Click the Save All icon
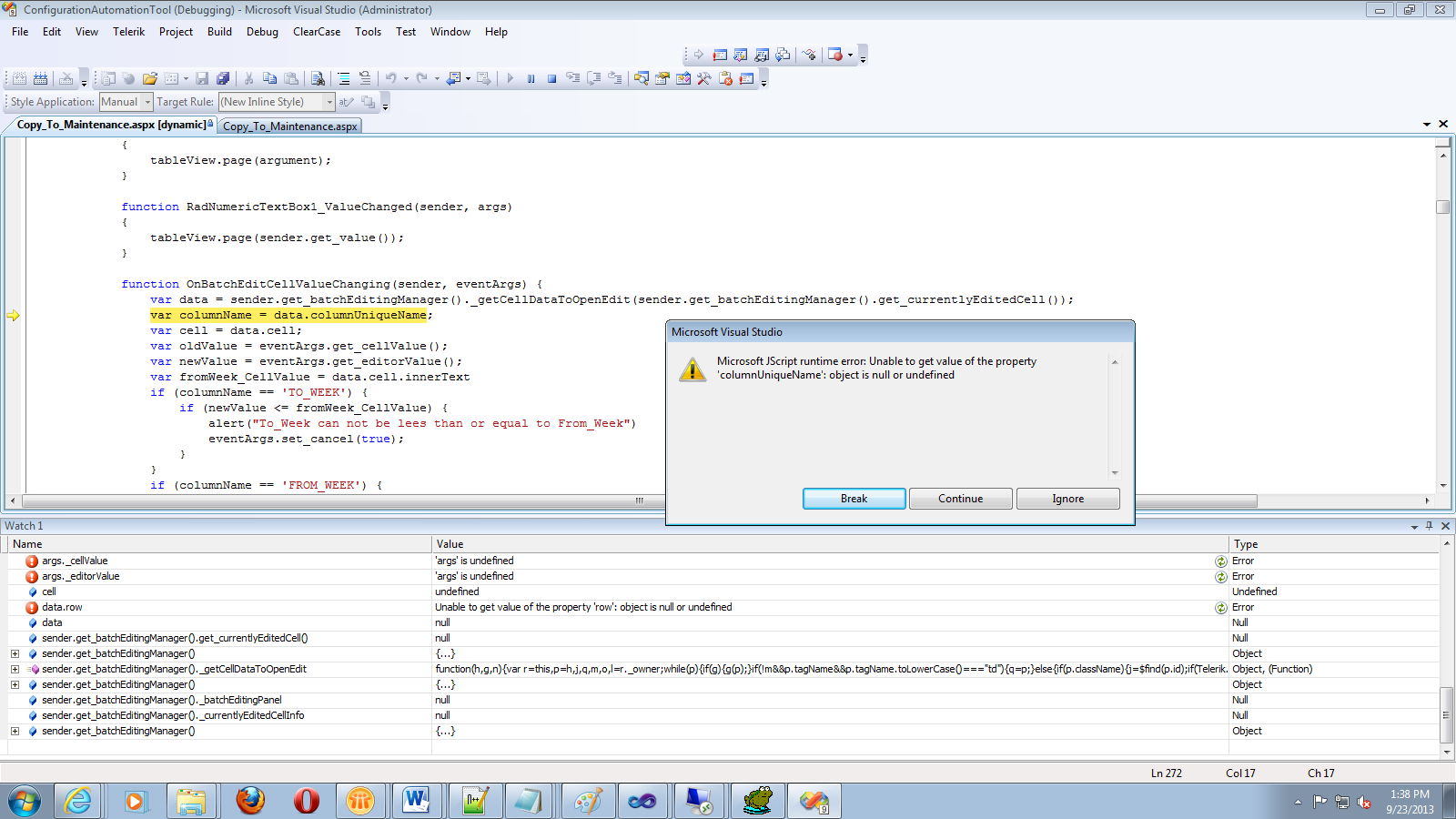 (x=223, y=79)
